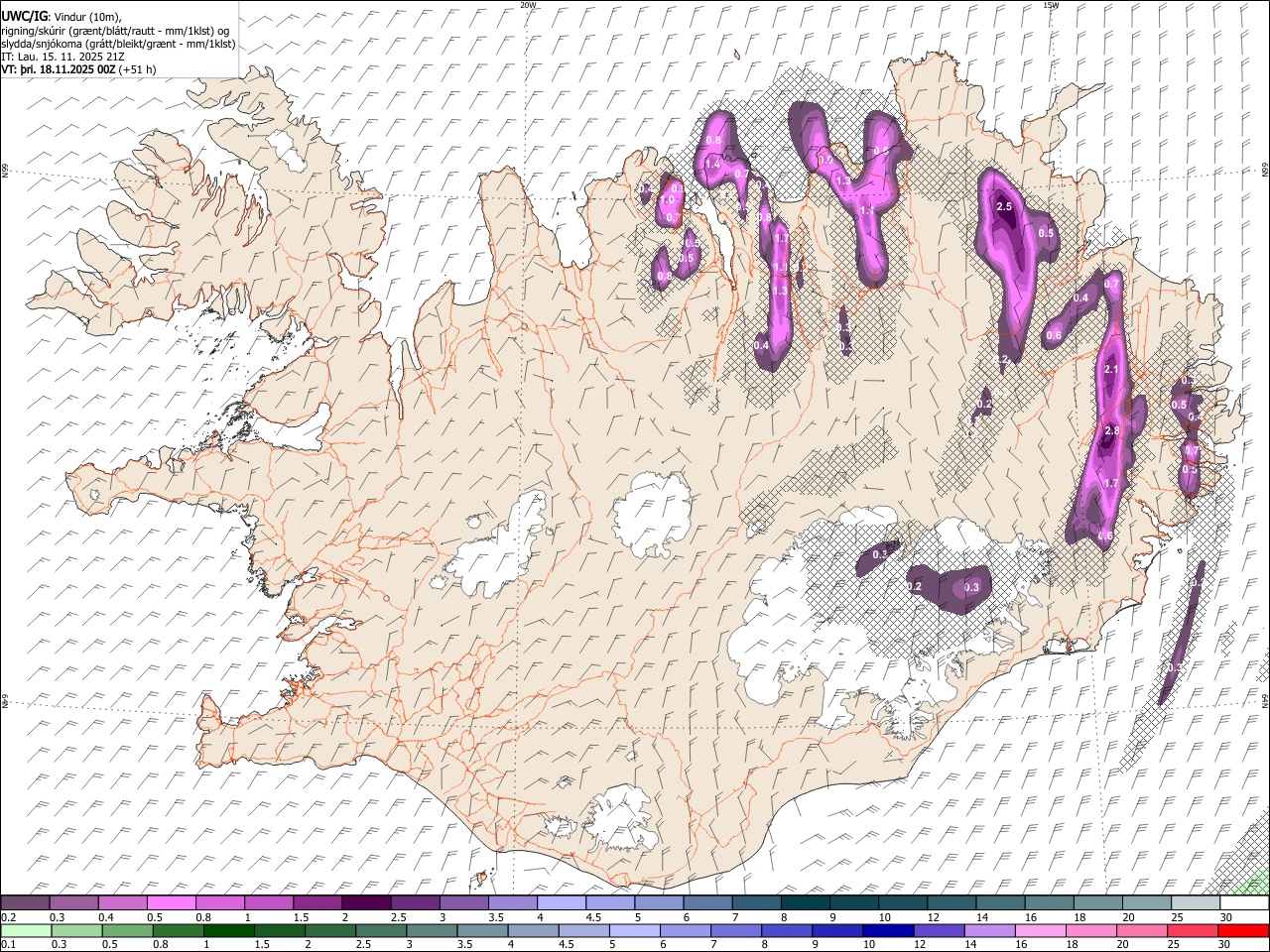Select the 'rigning/skúrir' legend description line
The image size is (1270, 952).
point(115,30)
